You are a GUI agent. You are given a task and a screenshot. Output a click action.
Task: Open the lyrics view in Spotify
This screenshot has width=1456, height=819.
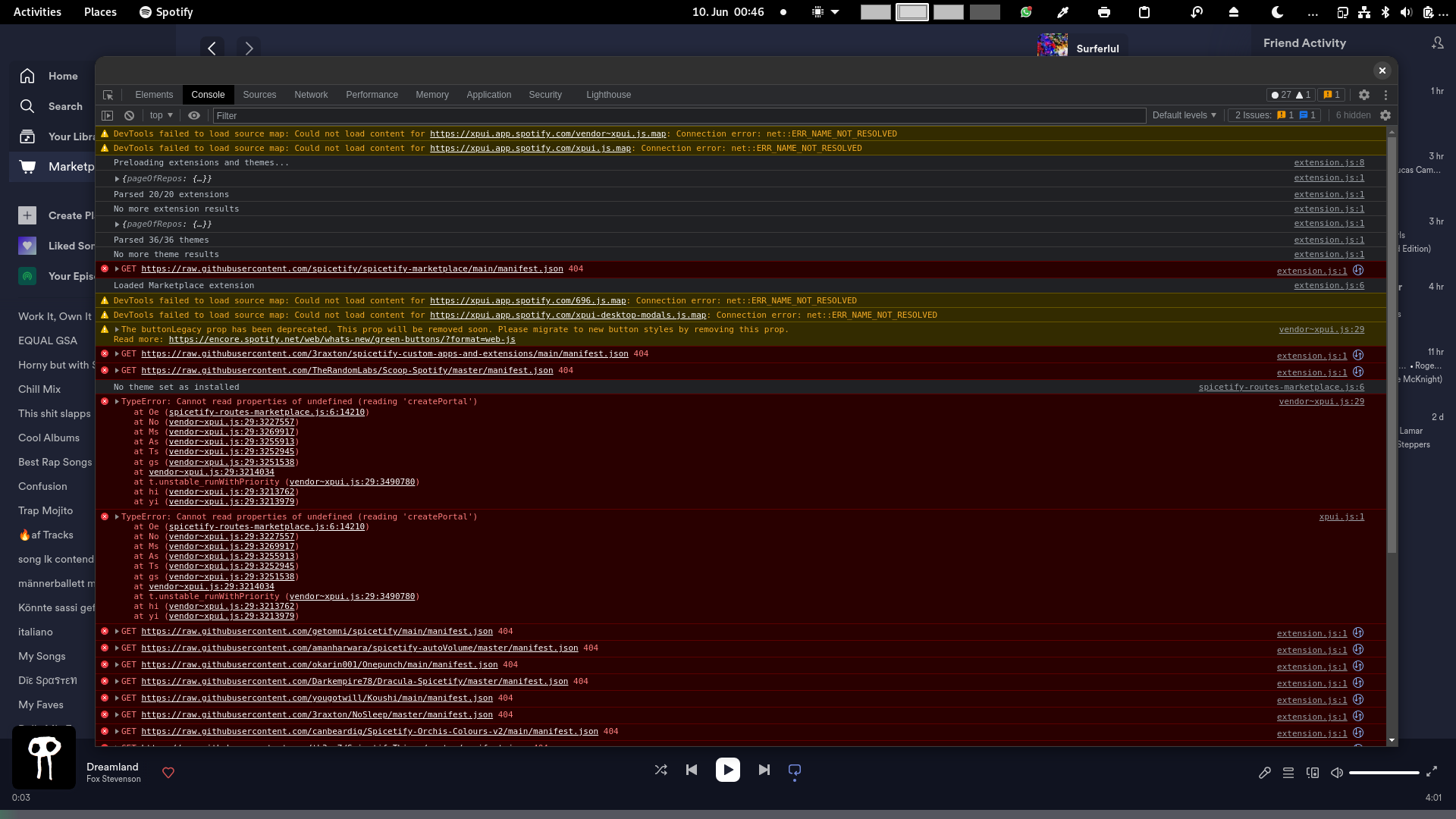[x=1265, y=773]
